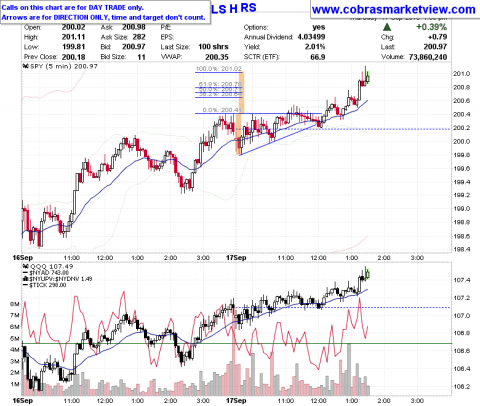Viewport: 480px width, 406px height.
Task: Click the Low value 199.81
Action: 73,47
